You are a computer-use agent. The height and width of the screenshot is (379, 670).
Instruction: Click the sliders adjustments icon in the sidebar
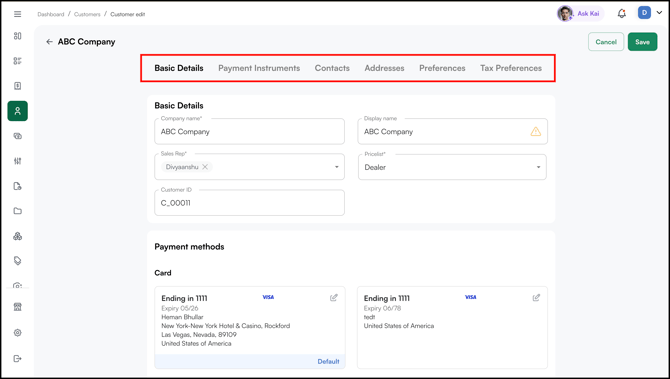[18, 161]
